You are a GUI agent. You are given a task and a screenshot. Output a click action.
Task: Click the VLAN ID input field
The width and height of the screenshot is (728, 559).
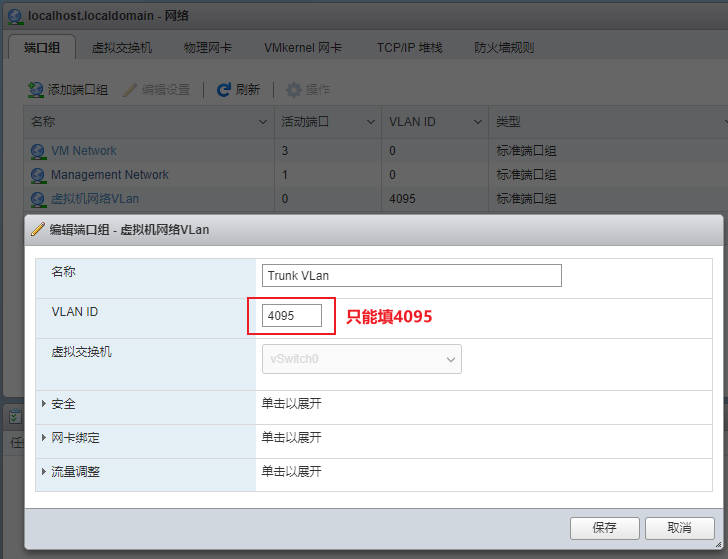[292, 316]
